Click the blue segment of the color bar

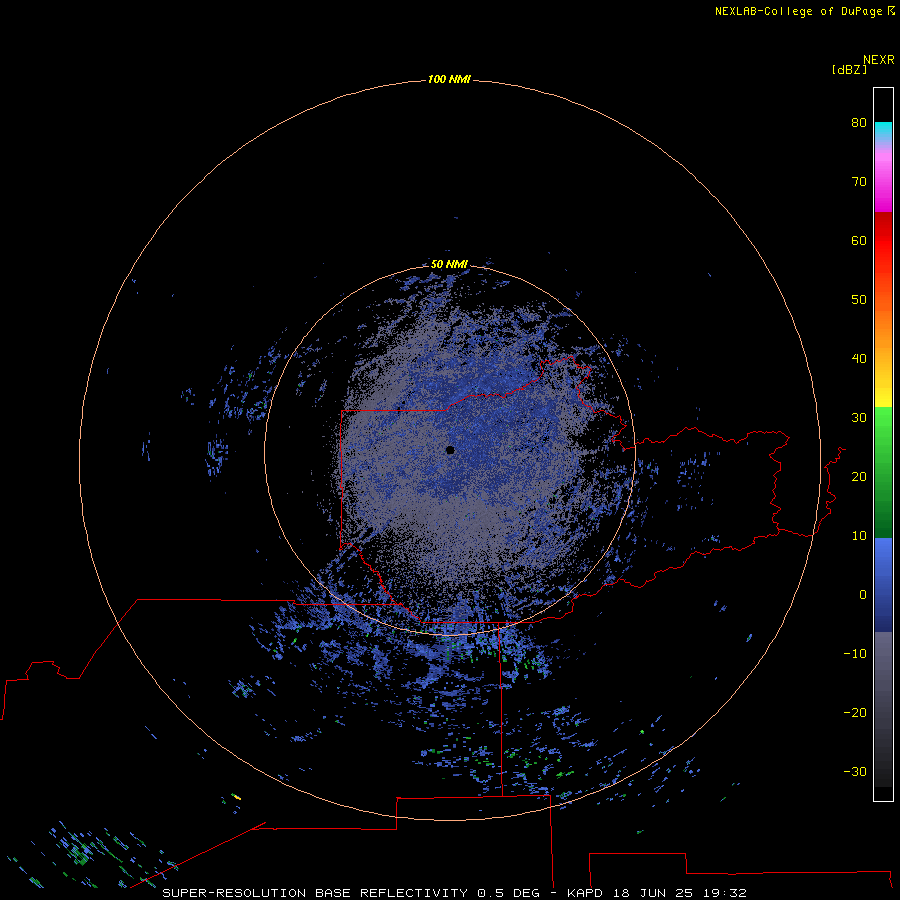point(883,584)
